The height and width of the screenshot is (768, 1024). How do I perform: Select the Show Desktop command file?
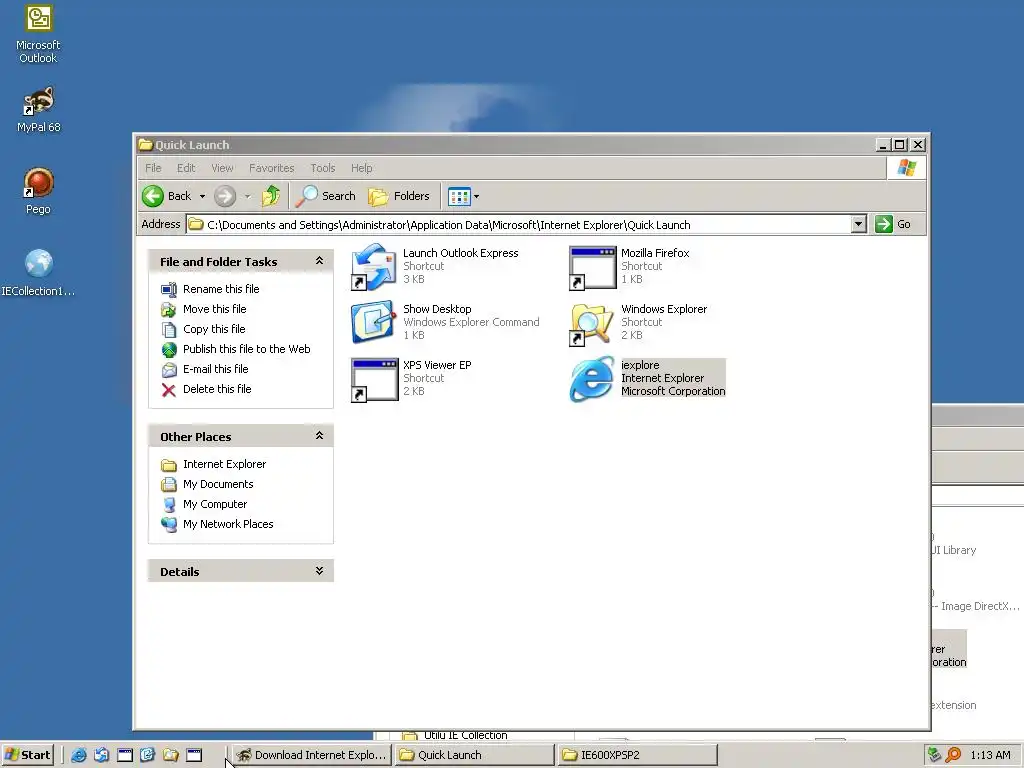pyautogui.click(x=445, y=322)
